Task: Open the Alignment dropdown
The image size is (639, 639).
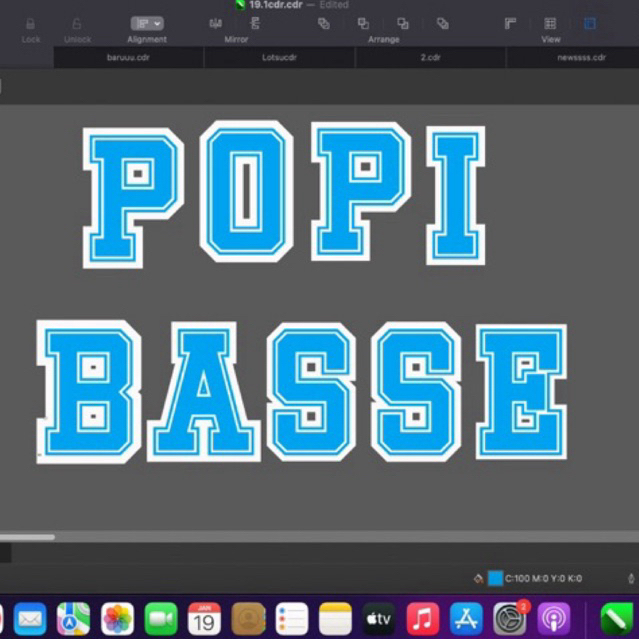Action: pos(147,23)
